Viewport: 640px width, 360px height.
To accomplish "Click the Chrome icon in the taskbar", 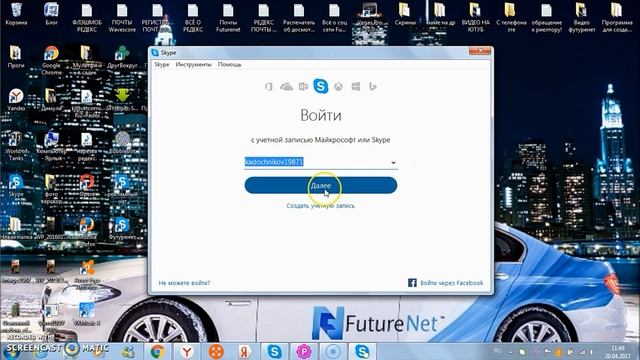I will coord(158,351).
